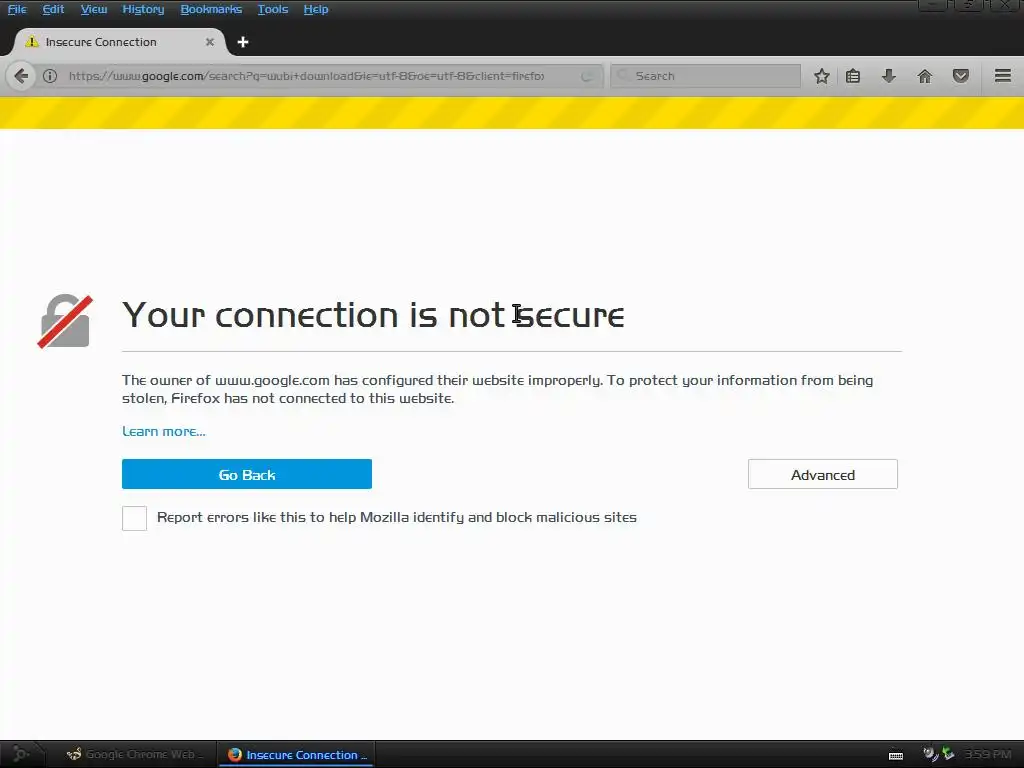Click the Advanced button
Viewport: 1024px width, 768px height.
tap(823, 474)
